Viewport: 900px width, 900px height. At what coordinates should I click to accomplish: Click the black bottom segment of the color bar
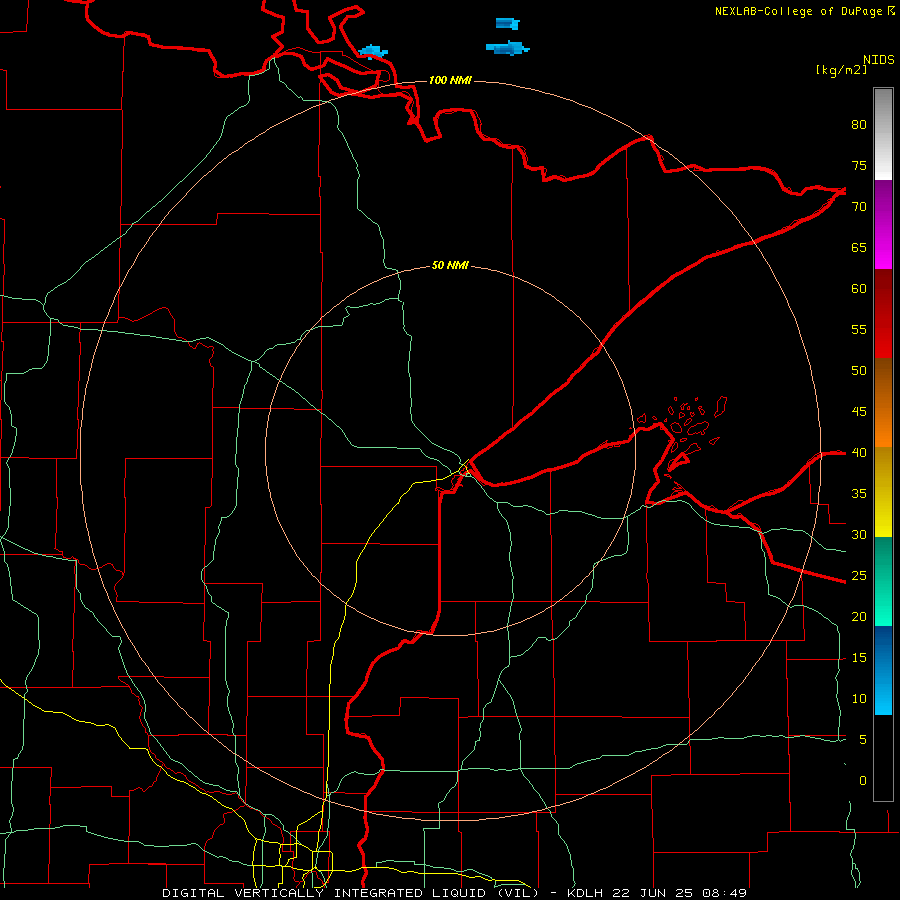[883, 758]
